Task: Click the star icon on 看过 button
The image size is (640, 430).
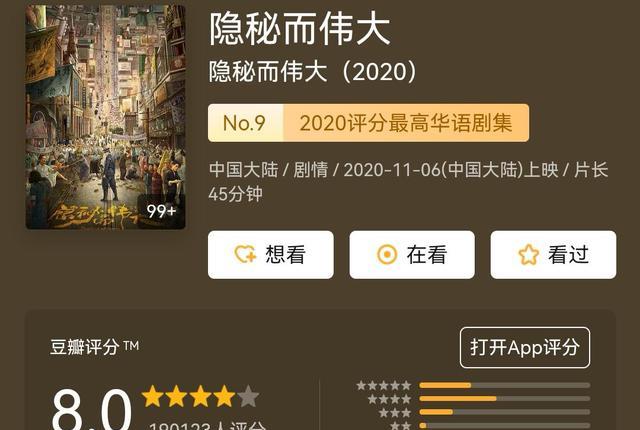Action: (529, 255)
